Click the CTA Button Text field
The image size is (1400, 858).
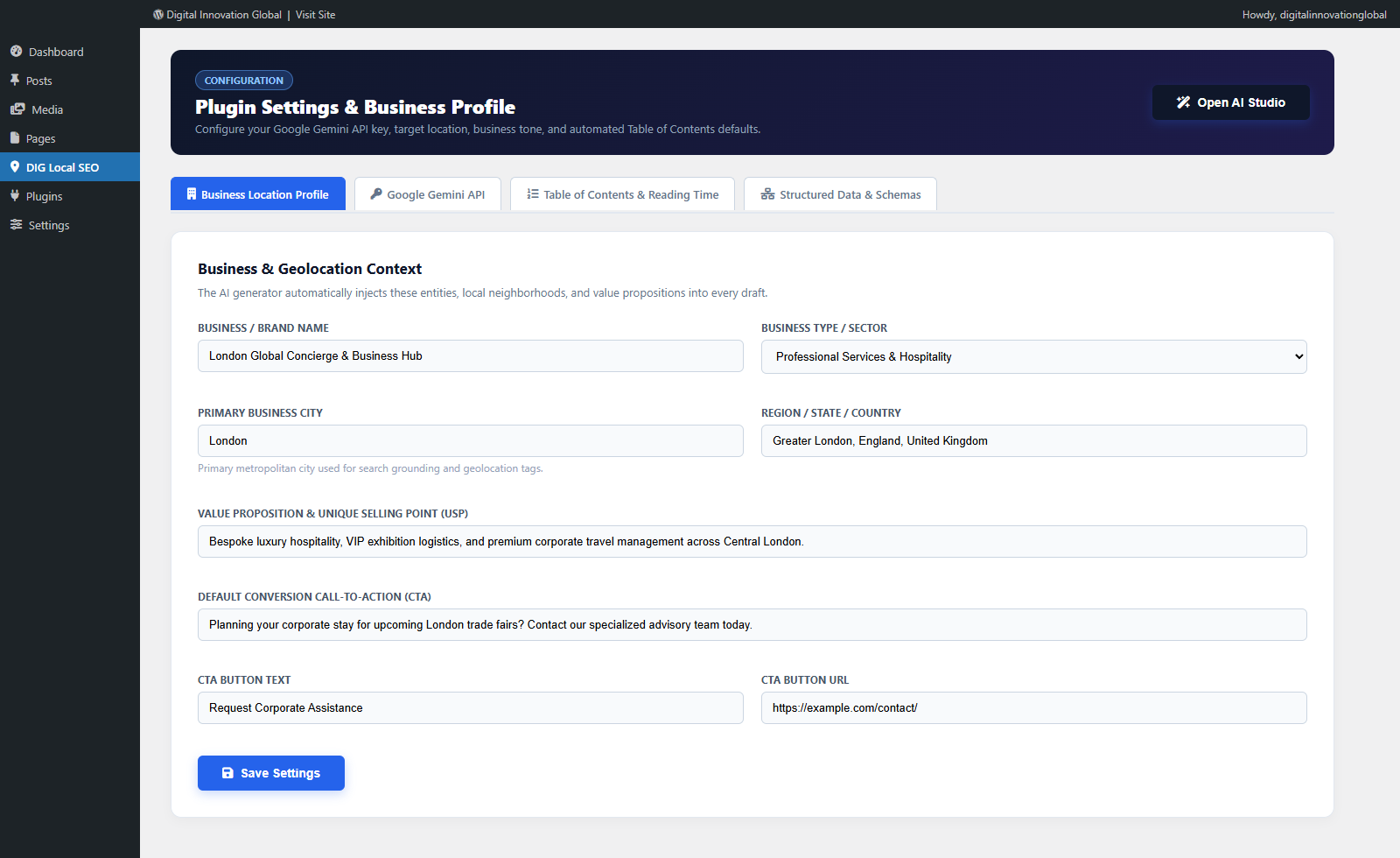(x=471, y=708)
